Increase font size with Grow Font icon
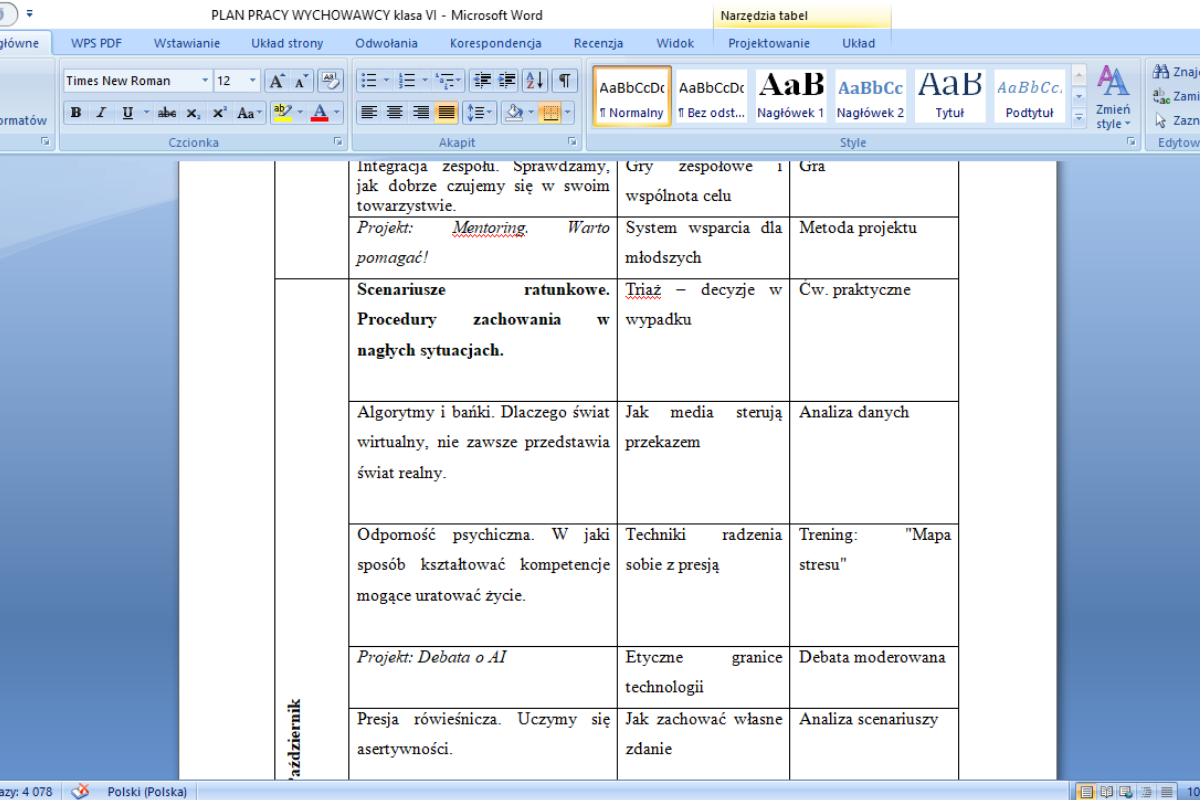This screenshot has height=800, width=1200. [277, 81]
